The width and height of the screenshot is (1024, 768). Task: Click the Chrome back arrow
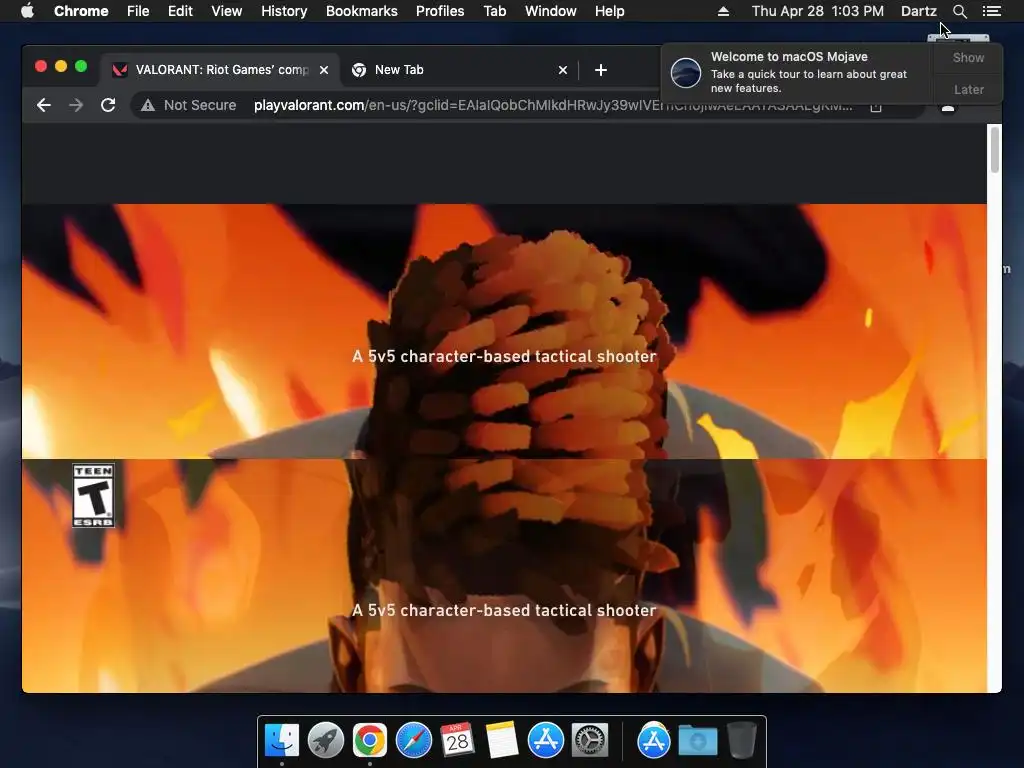(44, 105)
